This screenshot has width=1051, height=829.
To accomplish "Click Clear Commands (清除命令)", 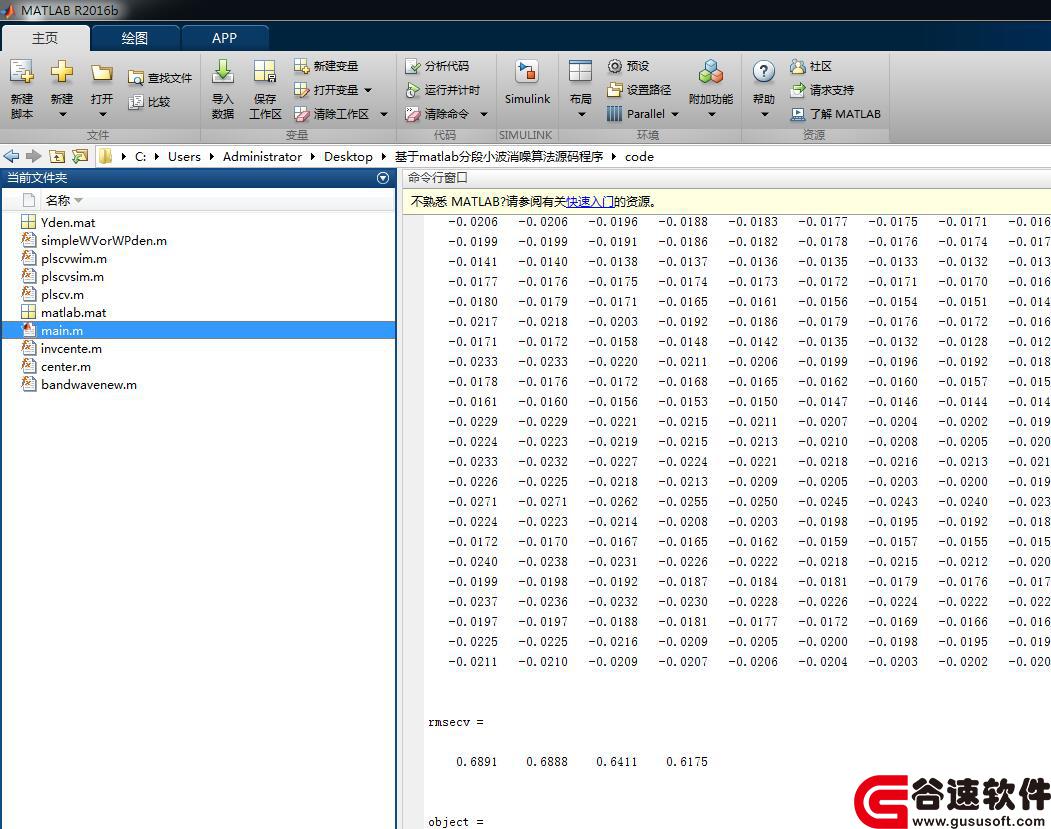I will (x=437, y=114).
